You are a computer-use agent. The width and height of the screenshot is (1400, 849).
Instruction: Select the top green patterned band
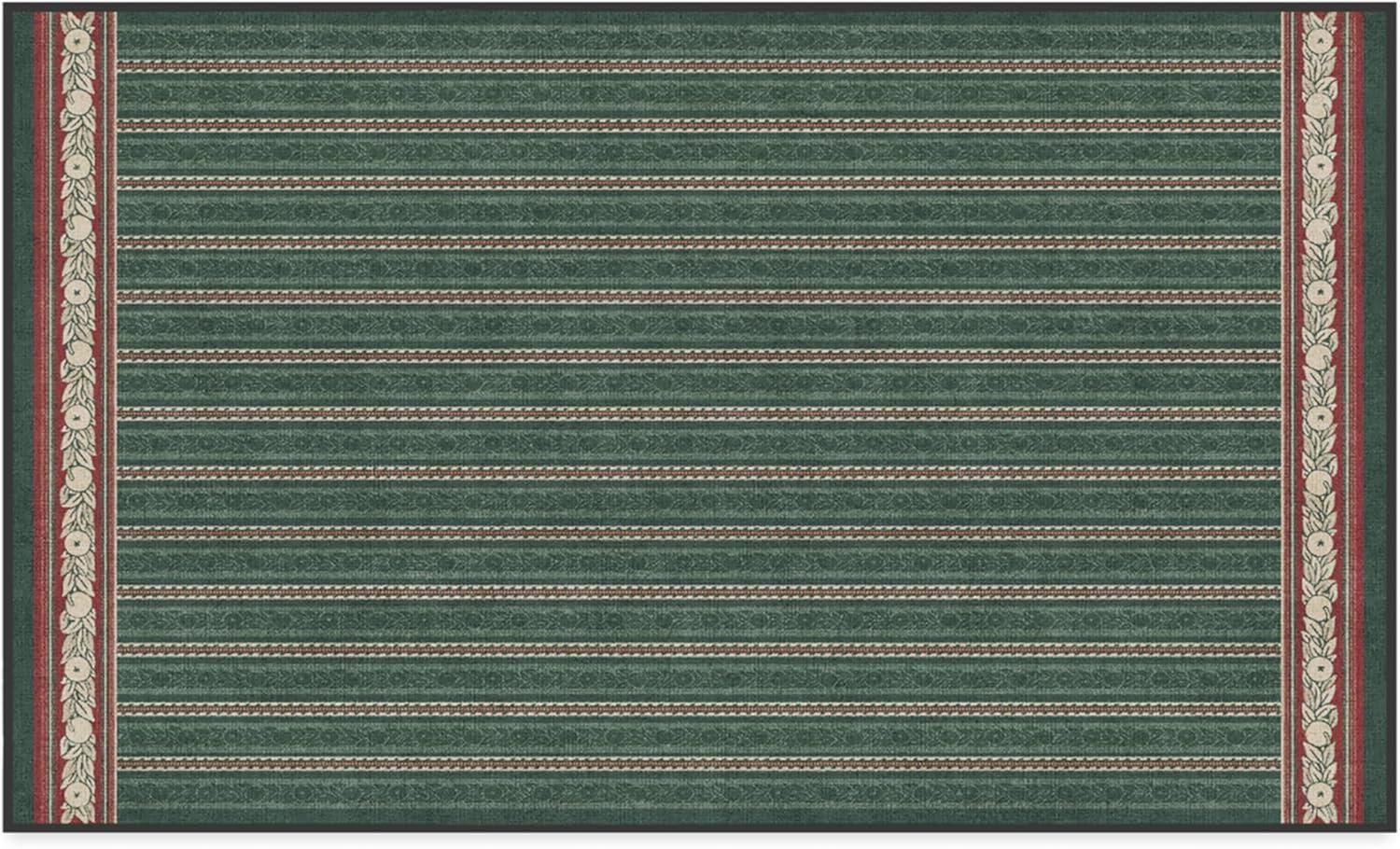point(700,37)
